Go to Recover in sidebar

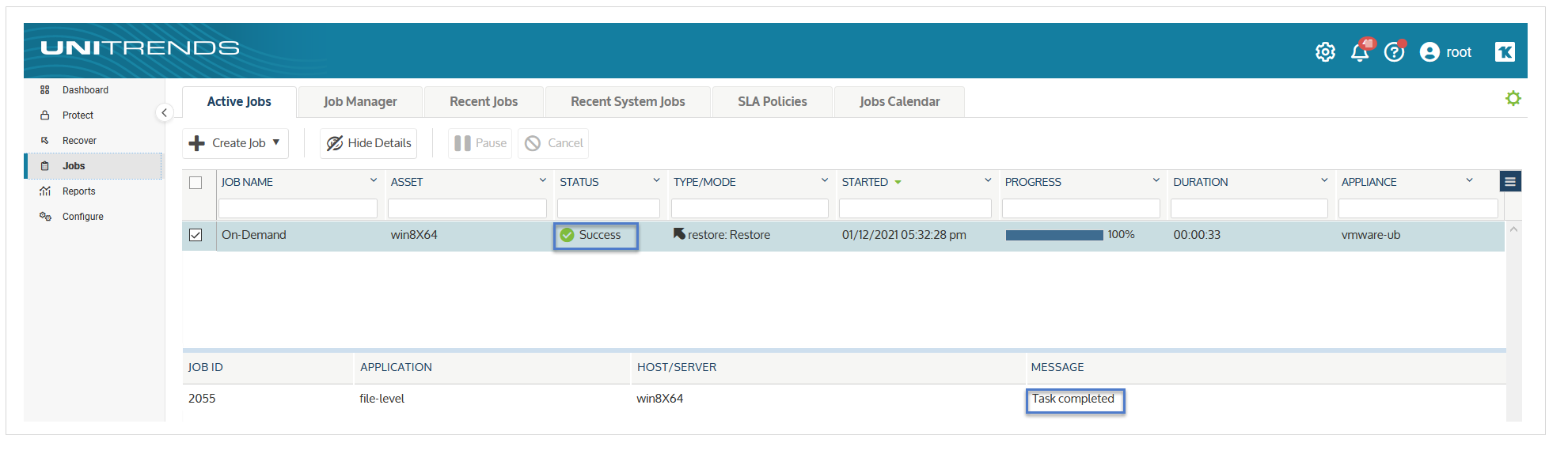point(79,141)
